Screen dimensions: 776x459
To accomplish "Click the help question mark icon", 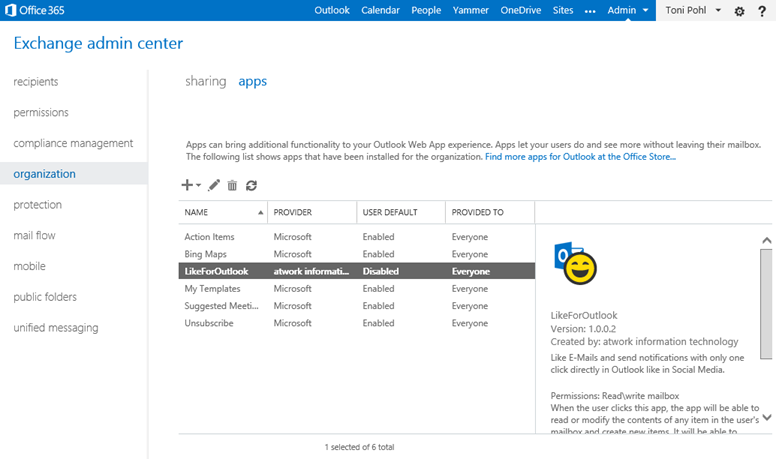I will click(762, 11).
